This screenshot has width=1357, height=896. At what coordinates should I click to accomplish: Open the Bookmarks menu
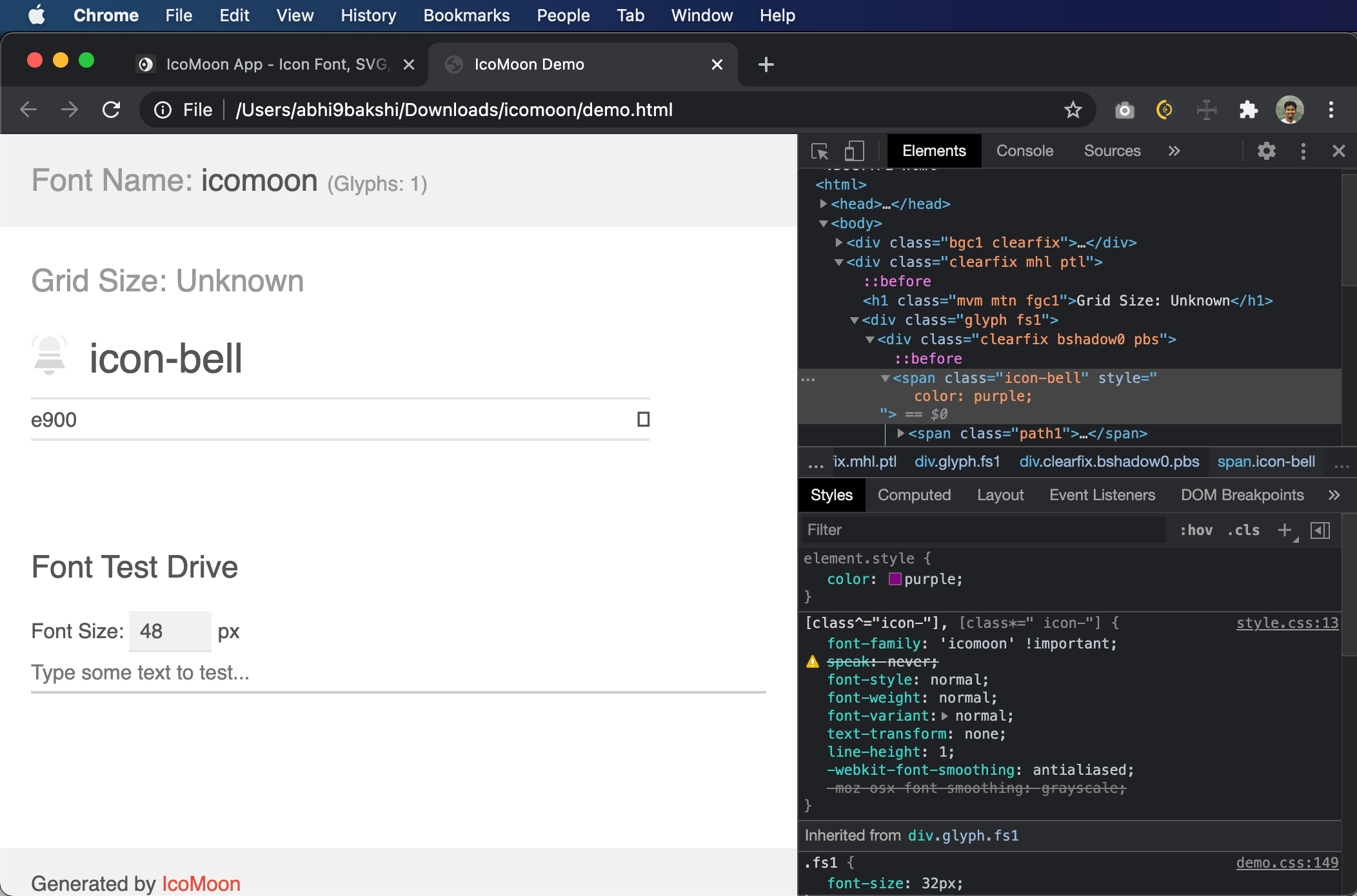point(466,15)
